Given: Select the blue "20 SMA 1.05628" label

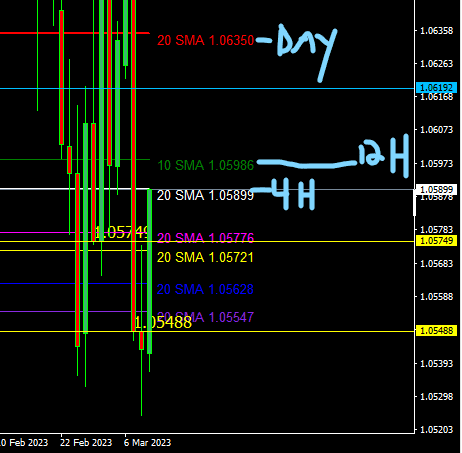Looking at the screenshot, I should (x=205, y=289).
